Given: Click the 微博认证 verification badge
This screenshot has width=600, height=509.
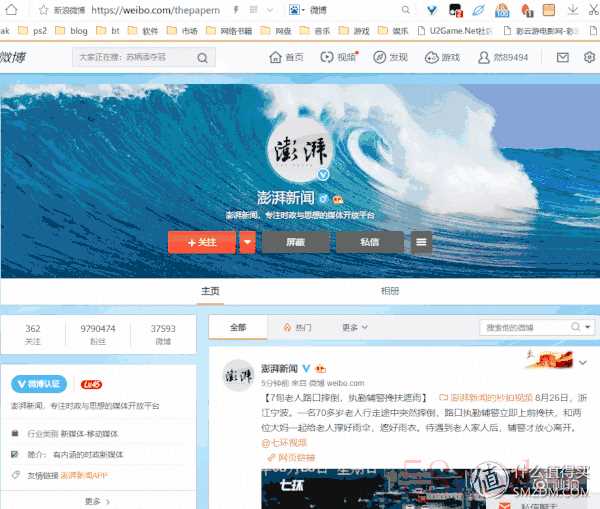Looking at the screenshot, I should tap(39, 384).
